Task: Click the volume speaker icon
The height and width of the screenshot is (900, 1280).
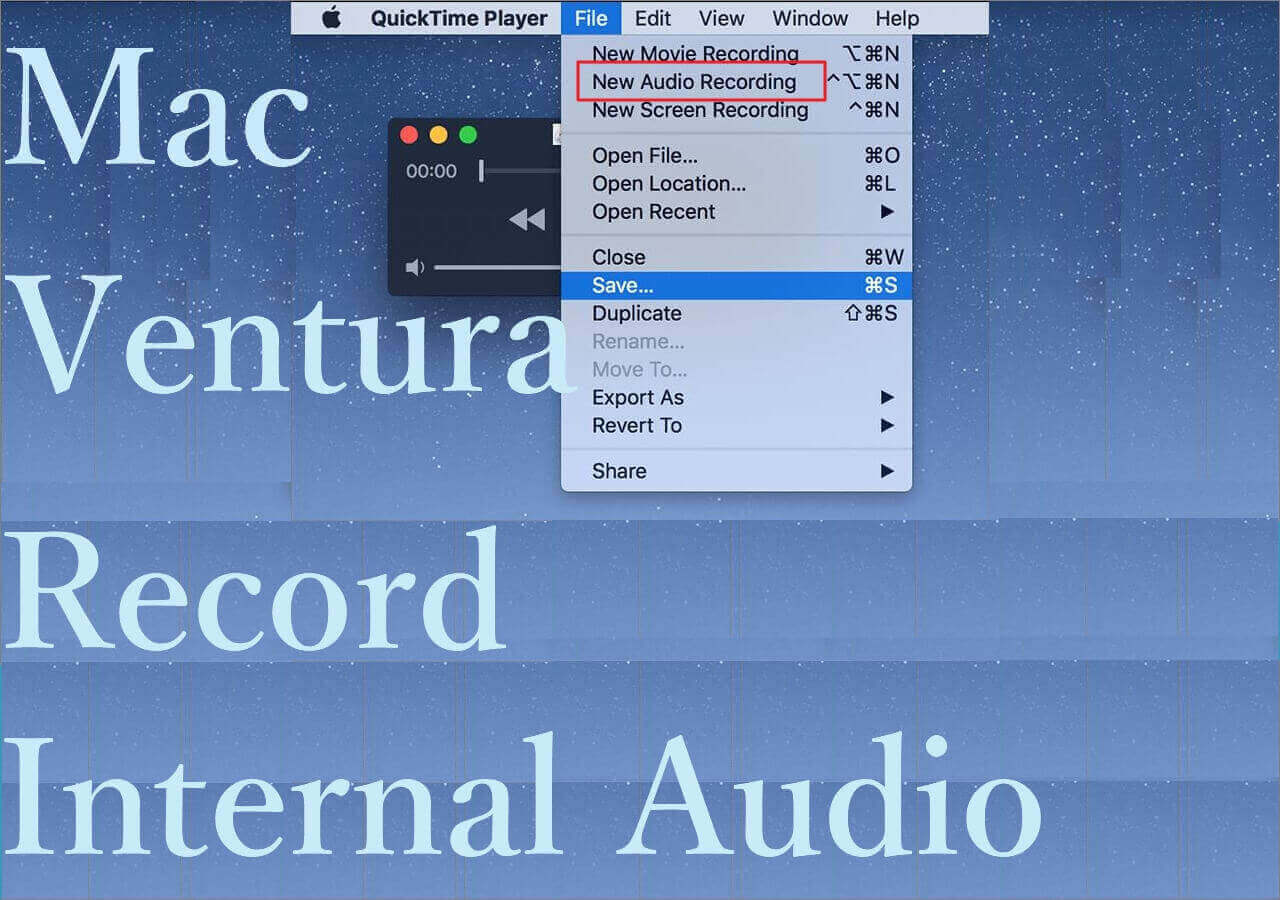Action: point(414,267)
